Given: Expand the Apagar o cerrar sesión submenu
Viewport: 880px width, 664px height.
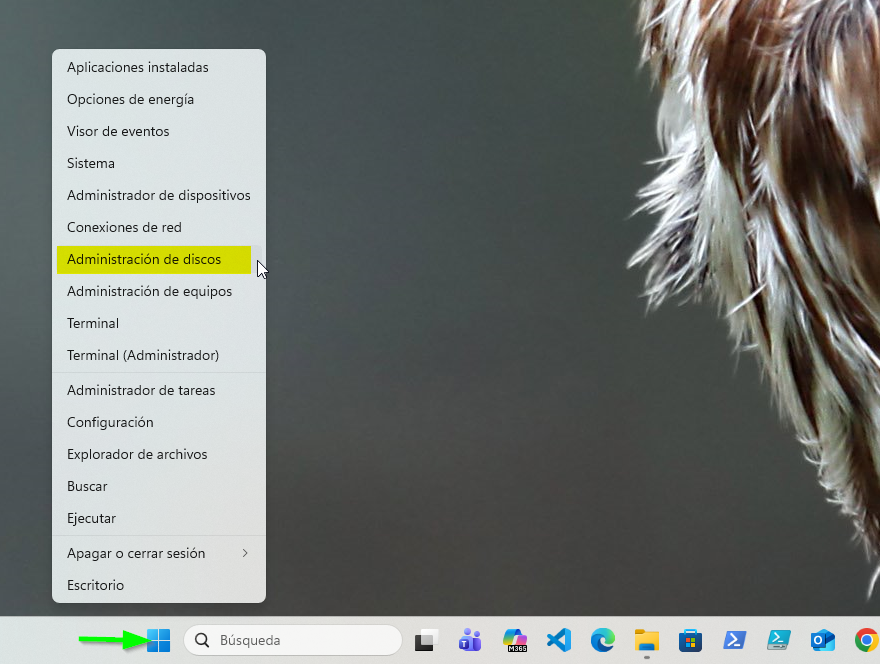Looking at the screenshot, I should pos(135,553).
